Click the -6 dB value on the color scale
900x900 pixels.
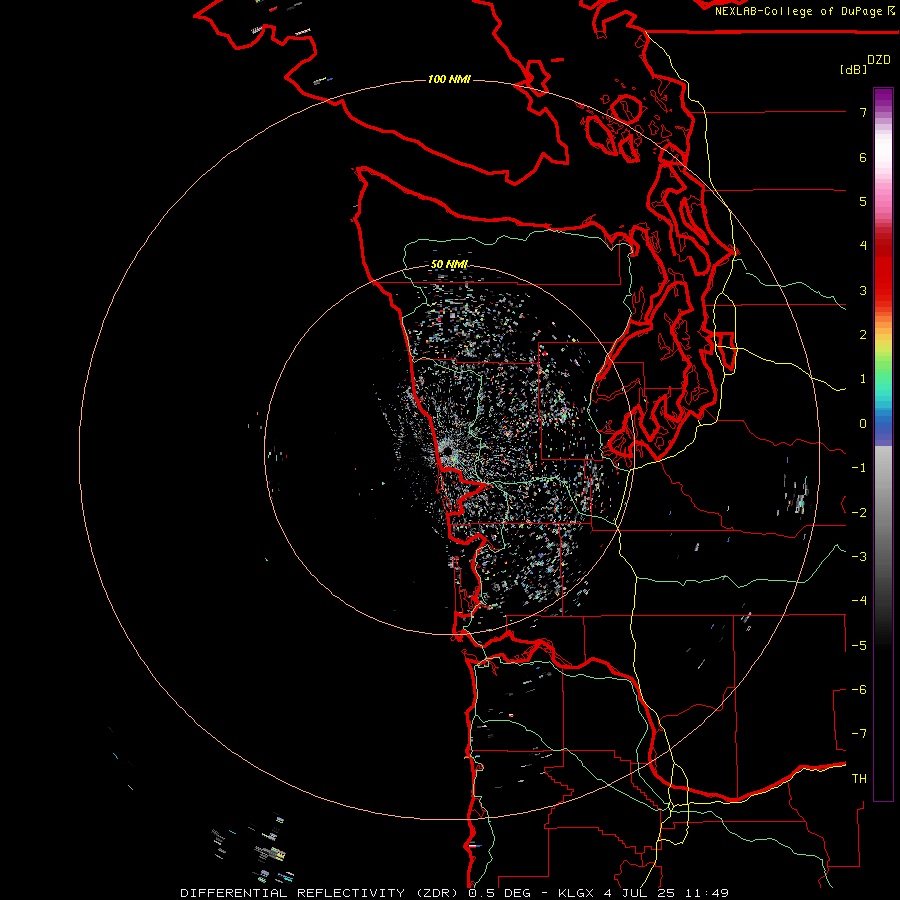859,690
